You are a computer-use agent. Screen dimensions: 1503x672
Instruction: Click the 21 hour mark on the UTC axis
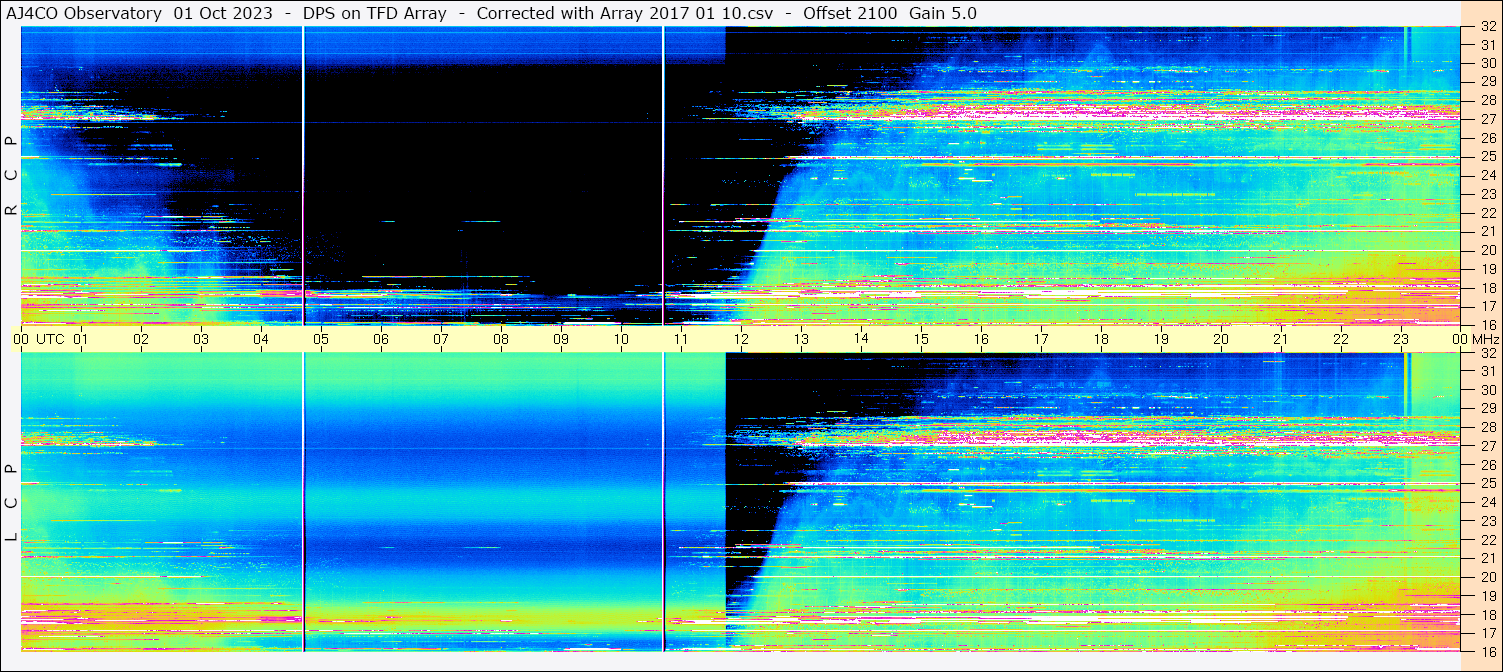1281,339
